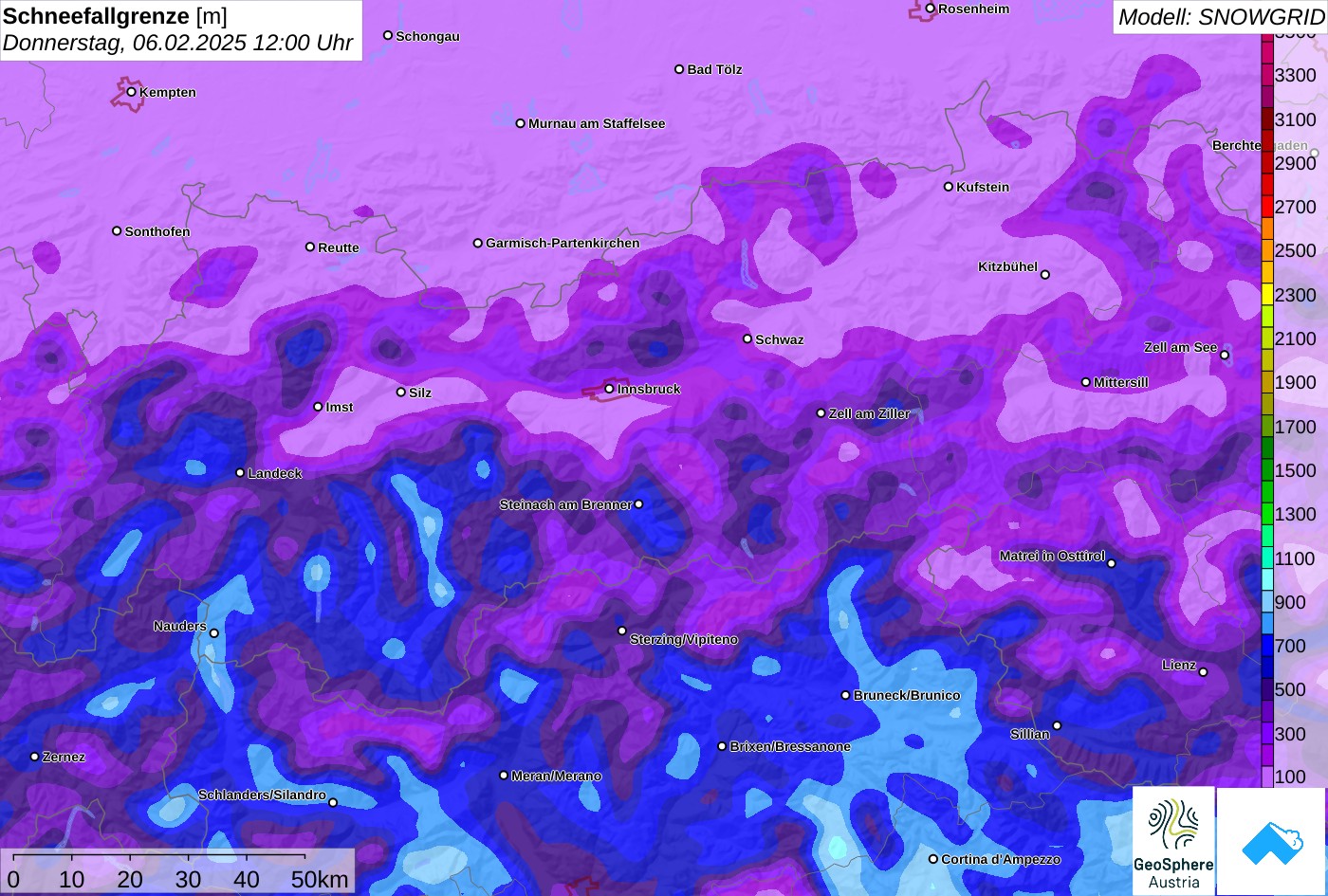Click the Mittersill location dot
Viewport: 1328px width, 896px height.
1085,382
